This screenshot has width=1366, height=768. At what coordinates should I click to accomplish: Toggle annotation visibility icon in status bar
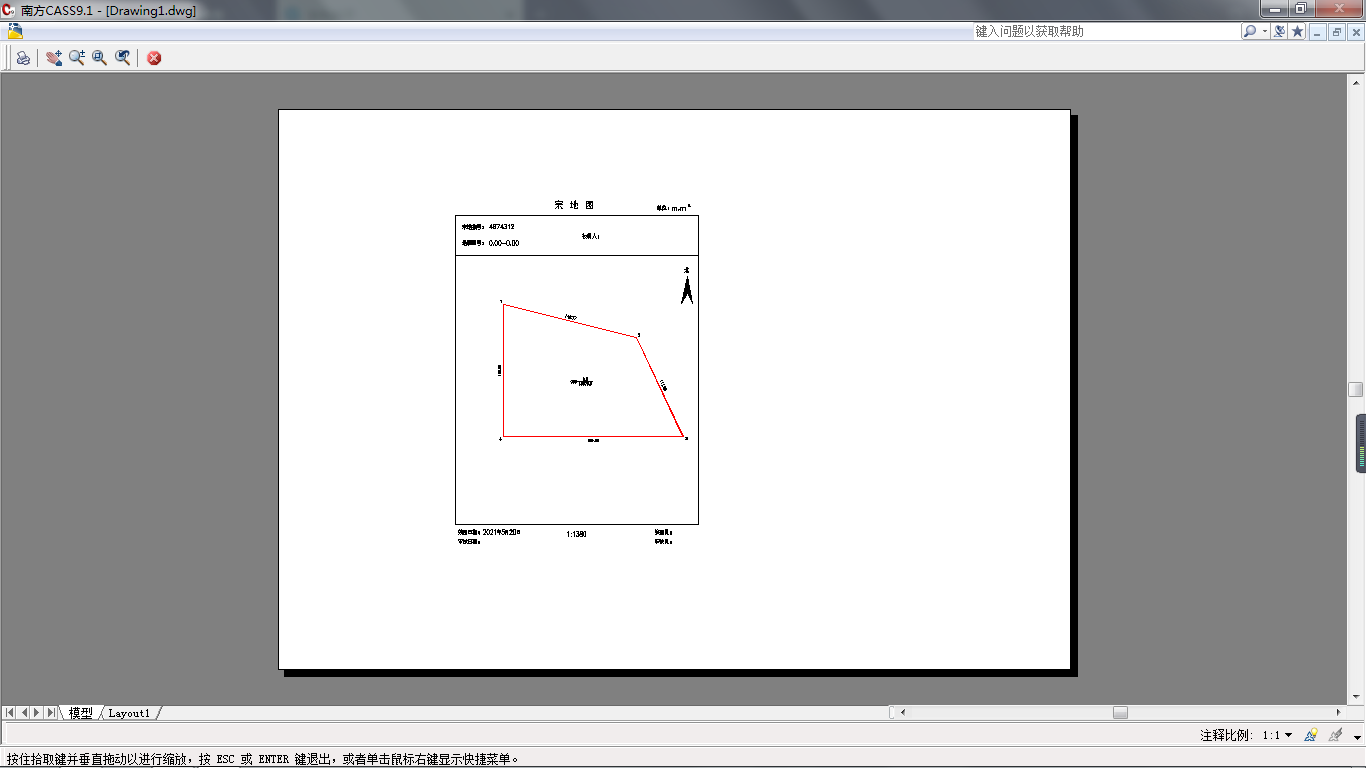pos(1311,735)
